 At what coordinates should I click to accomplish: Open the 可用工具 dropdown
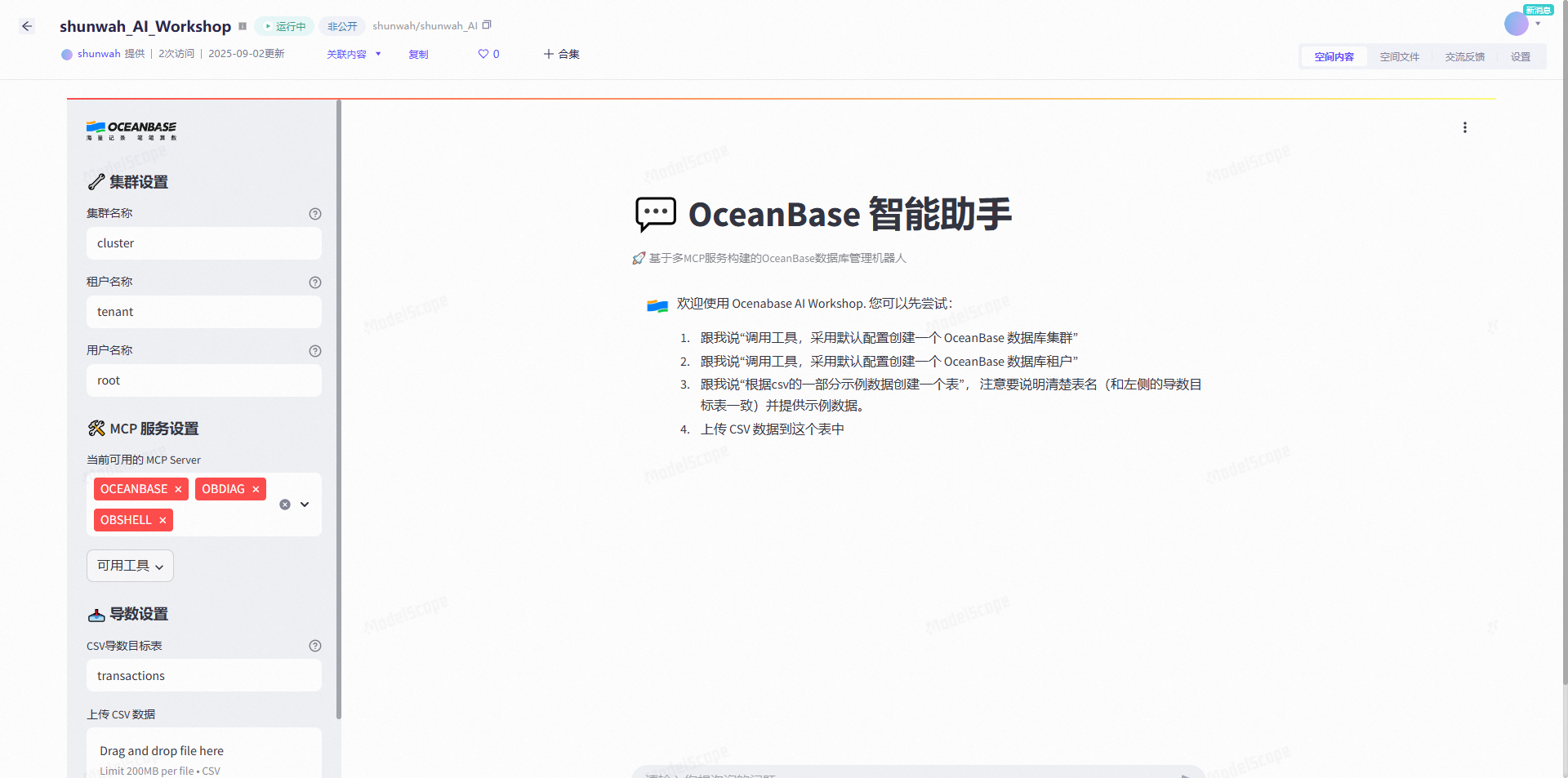coord(129,565)
